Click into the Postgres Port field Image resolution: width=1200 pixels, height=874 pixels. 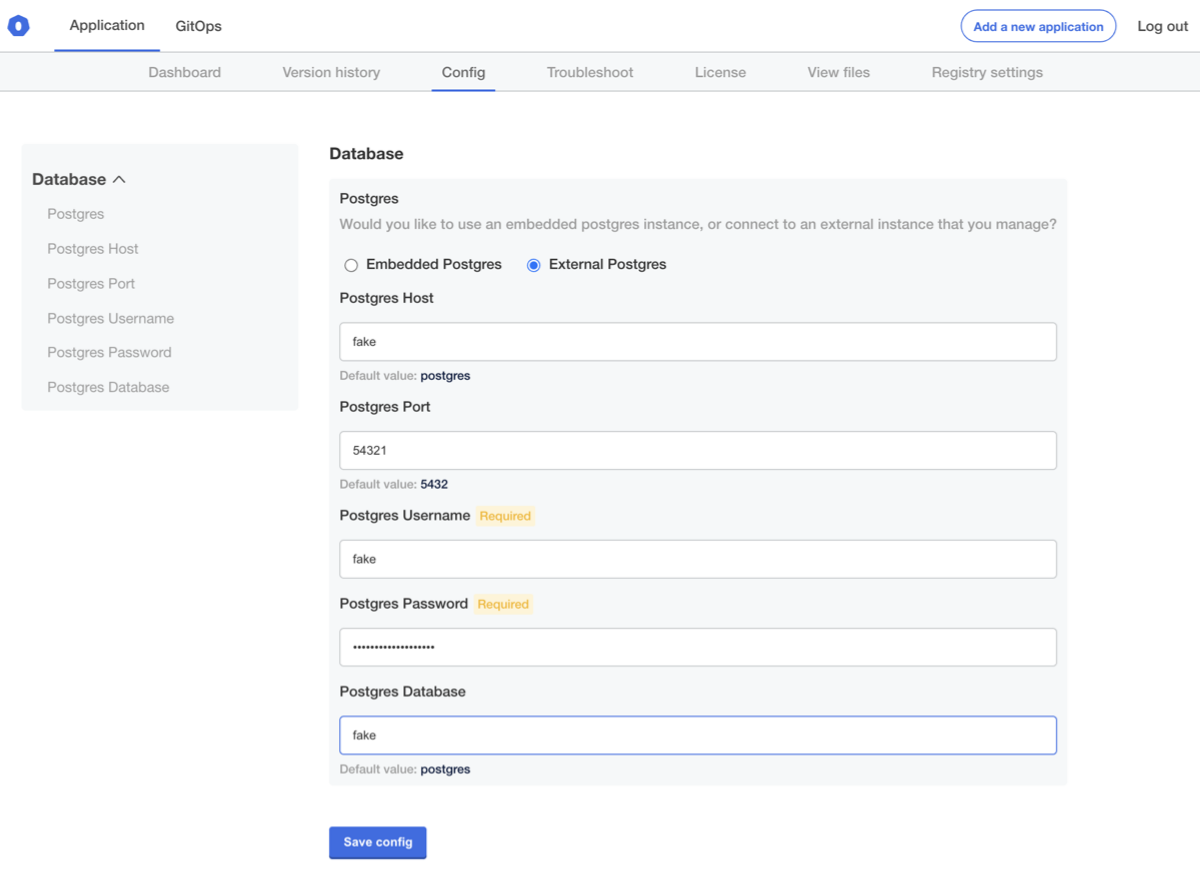tap(697, 451)
